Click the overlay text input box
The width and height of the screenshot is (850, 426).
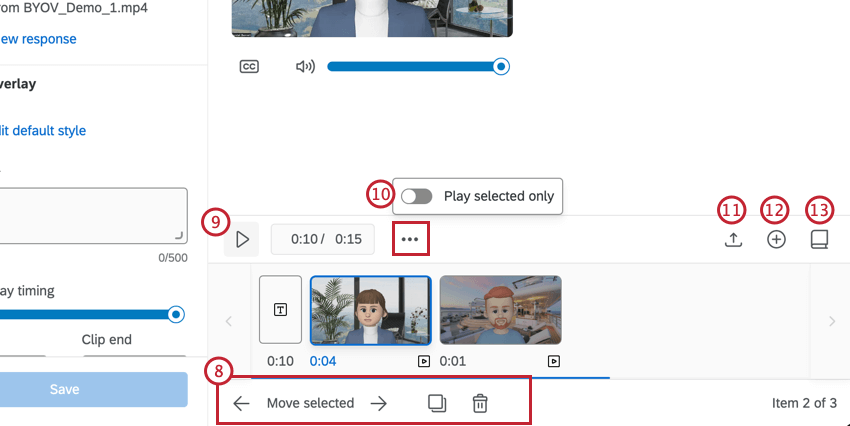[x=93, y=216]
